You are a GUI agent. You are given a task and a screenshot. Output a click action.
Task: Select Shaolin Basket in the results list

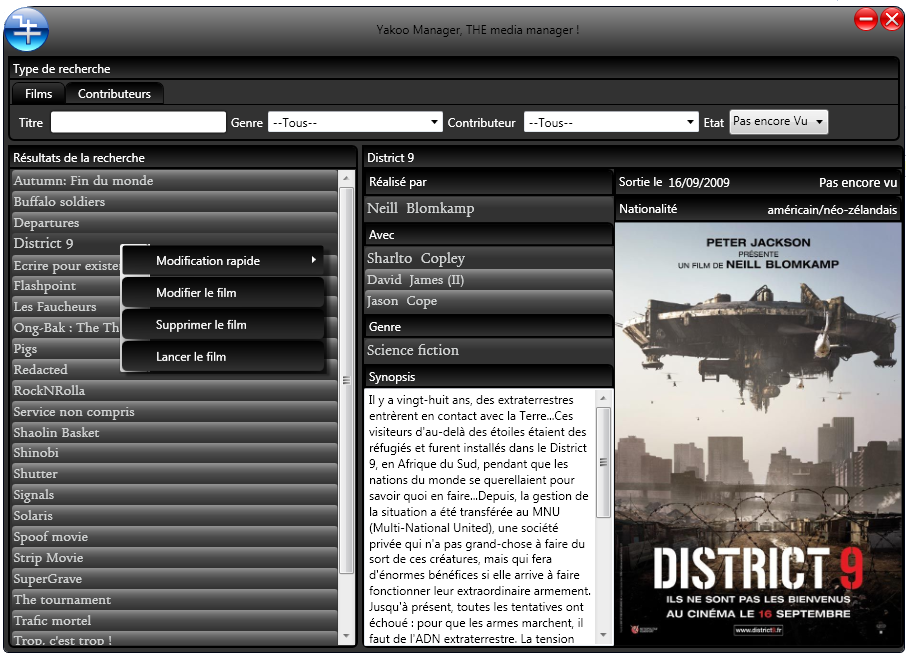[x=174, y=432]
